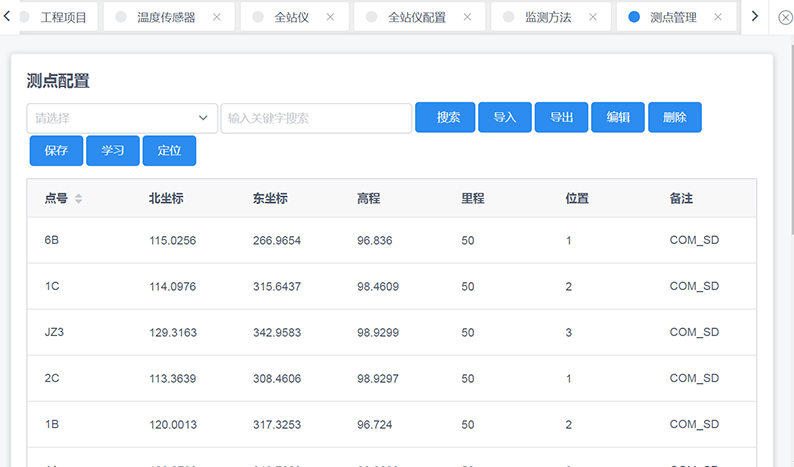Click elevation value 98.9297
794x467 pixels.
[x=378, y=379]
